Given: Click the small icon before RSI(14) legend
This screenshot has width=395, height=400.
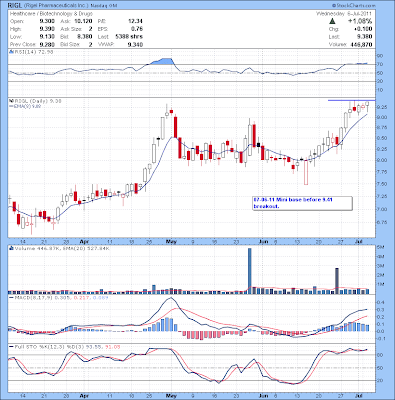Looking at the screenshot, I should coord(11,52).
